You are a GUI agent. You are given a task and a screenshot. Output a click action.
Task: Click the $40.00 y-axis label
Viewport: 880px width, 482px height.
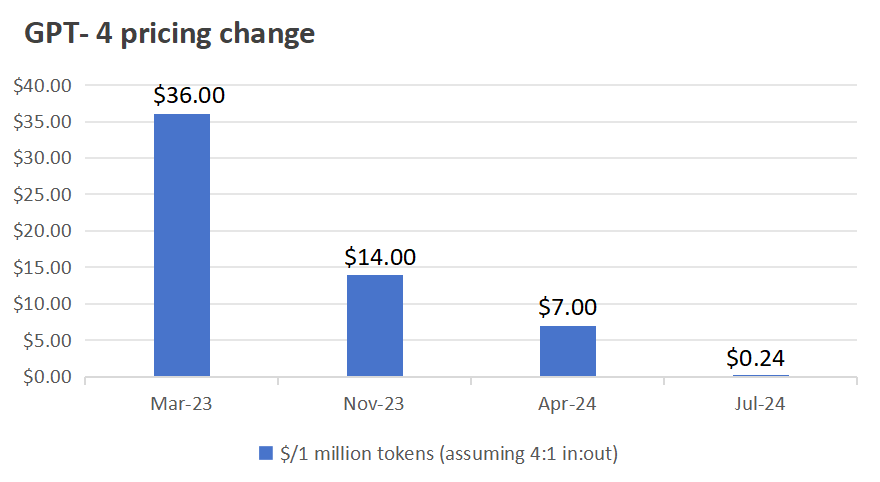coord(43,86)
